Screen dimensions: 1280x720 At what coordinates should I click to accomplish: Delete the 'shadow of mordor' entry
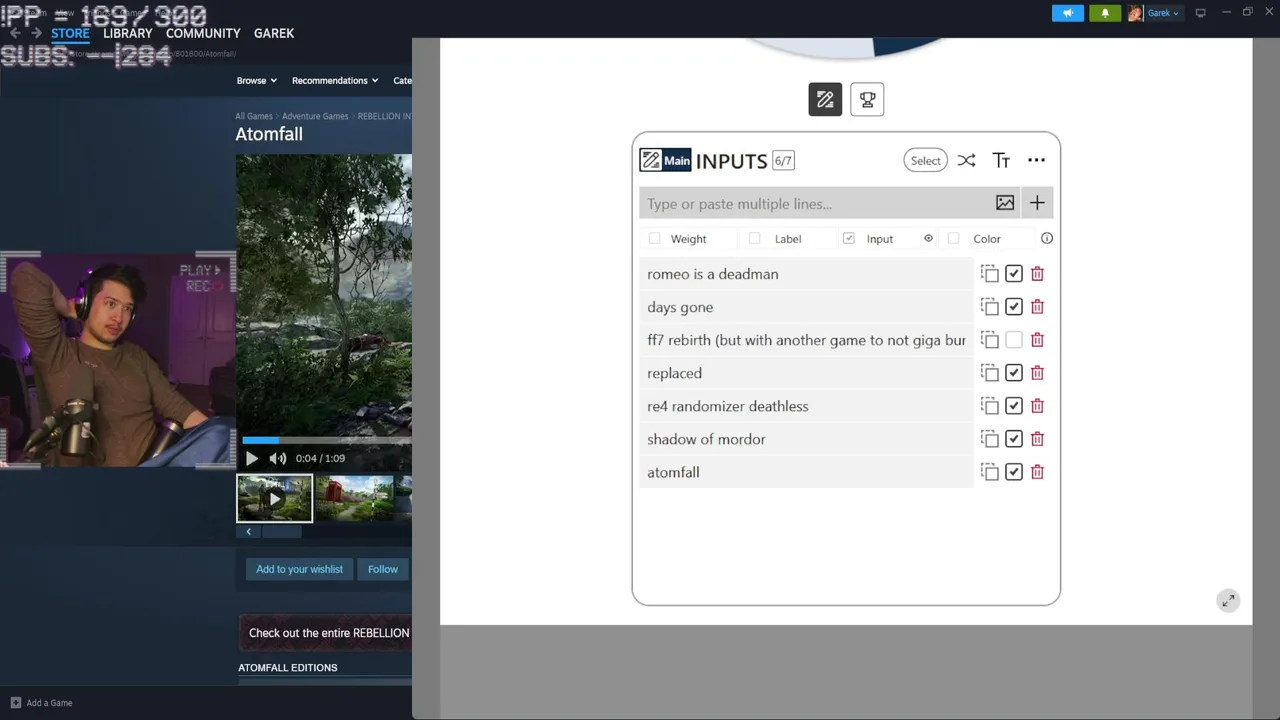point(1037,438)
